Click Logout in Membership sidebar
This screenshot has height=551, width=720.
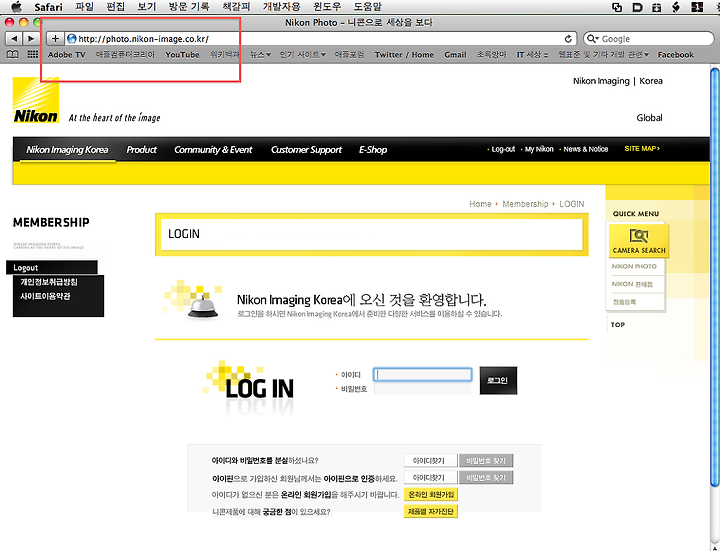[51, 267]
